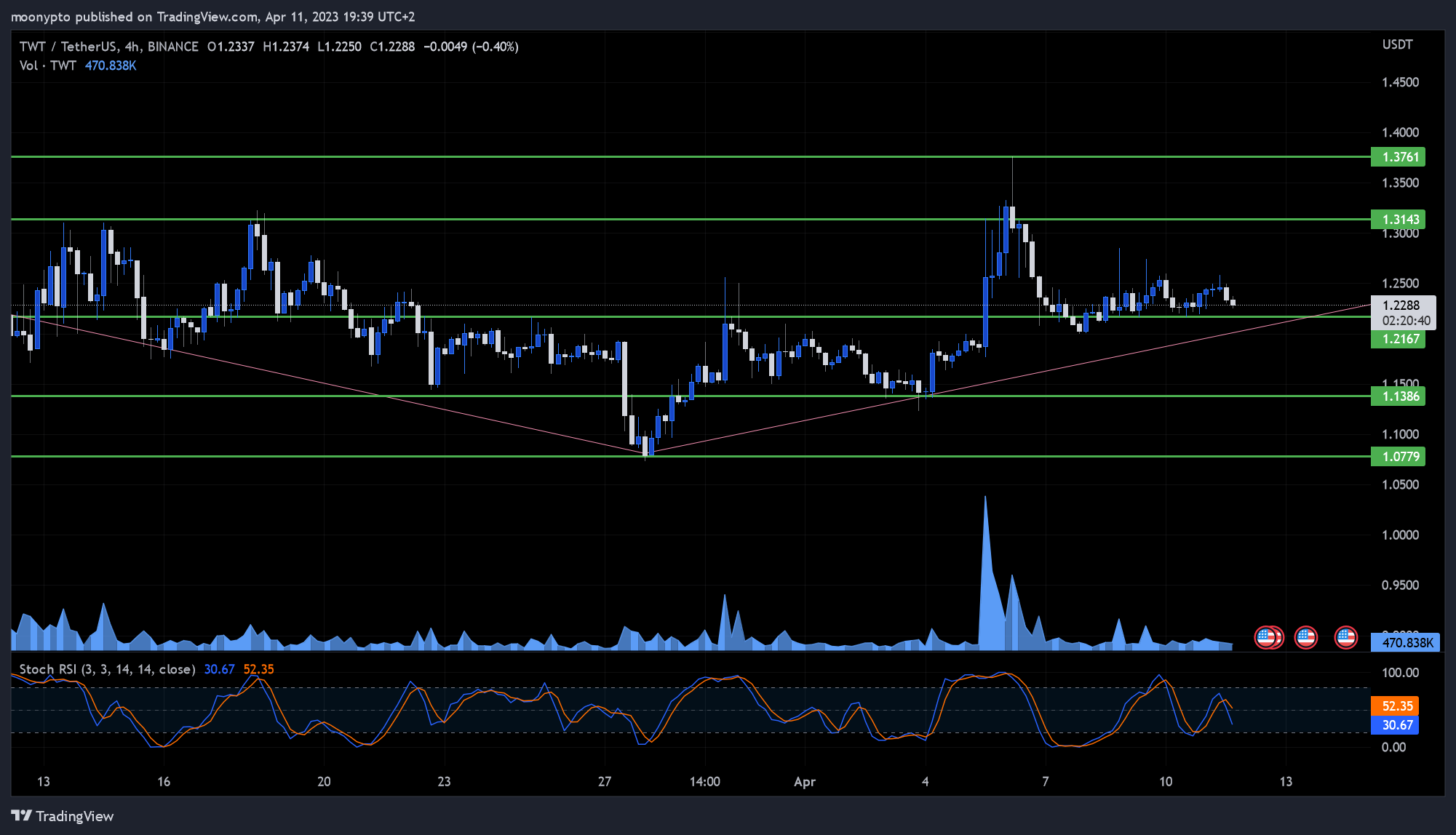Click the 100.00 Stoch RSI scale value
This screenshot has height=835, width=1456.
(1400, 673)
